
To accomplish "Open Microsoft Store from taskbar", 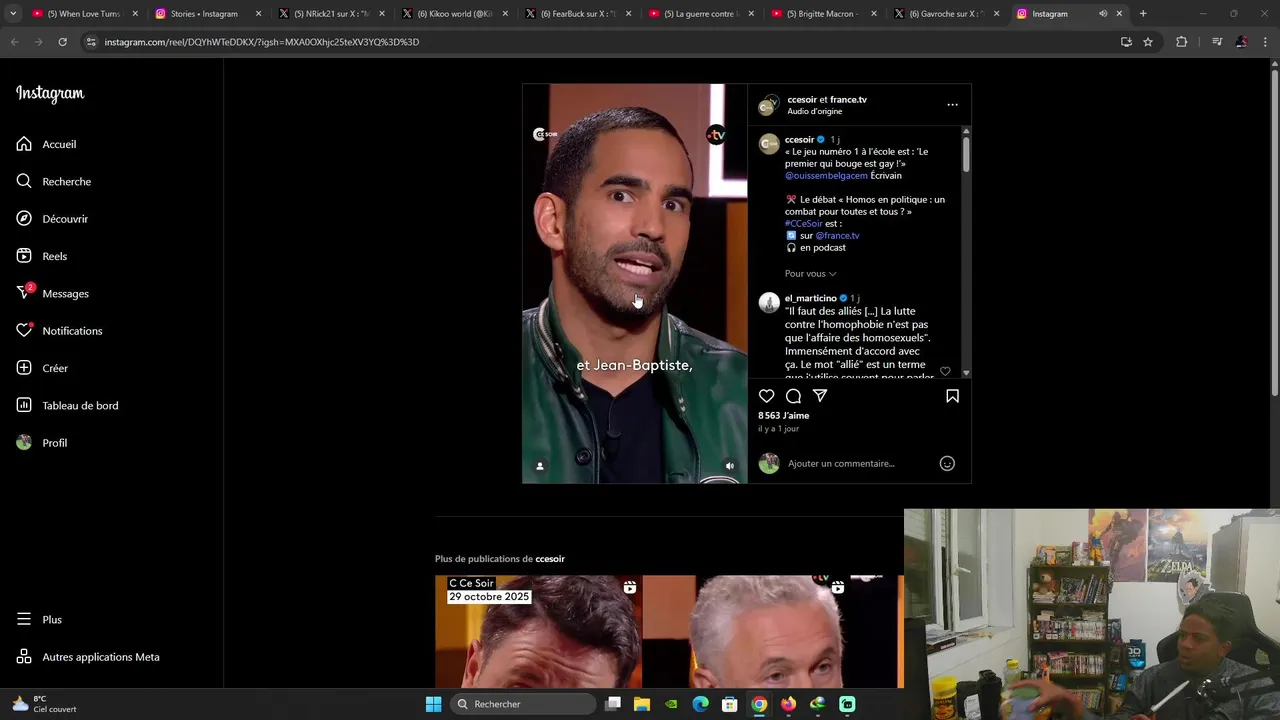I will [730, 704].
